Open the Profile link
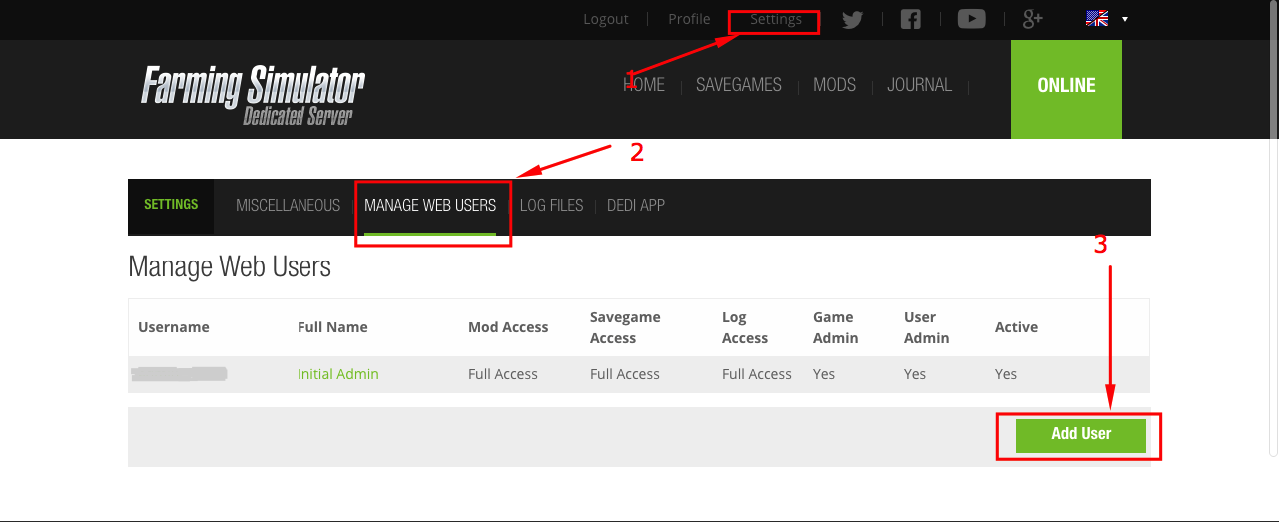 point(689,19)
